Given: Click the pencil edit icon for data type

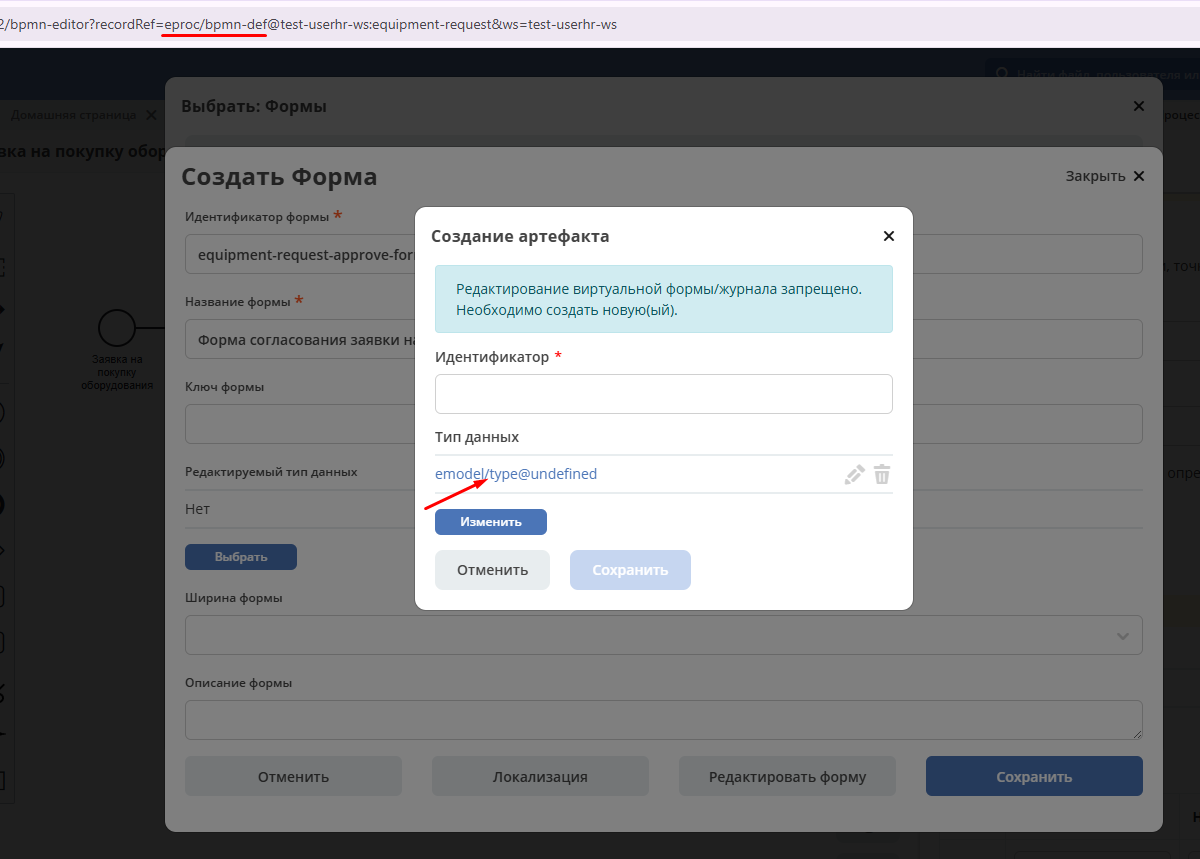Looking at the screenshot, I should (854, 475).
